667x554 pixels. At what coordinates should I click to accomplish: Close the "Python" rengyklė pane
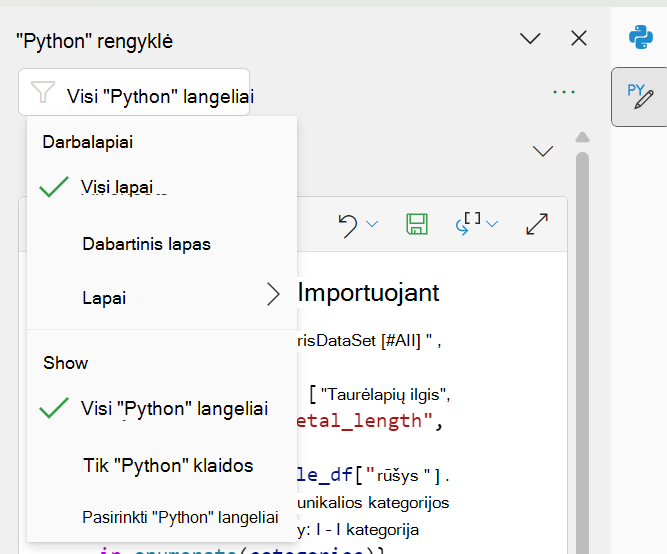579,38
